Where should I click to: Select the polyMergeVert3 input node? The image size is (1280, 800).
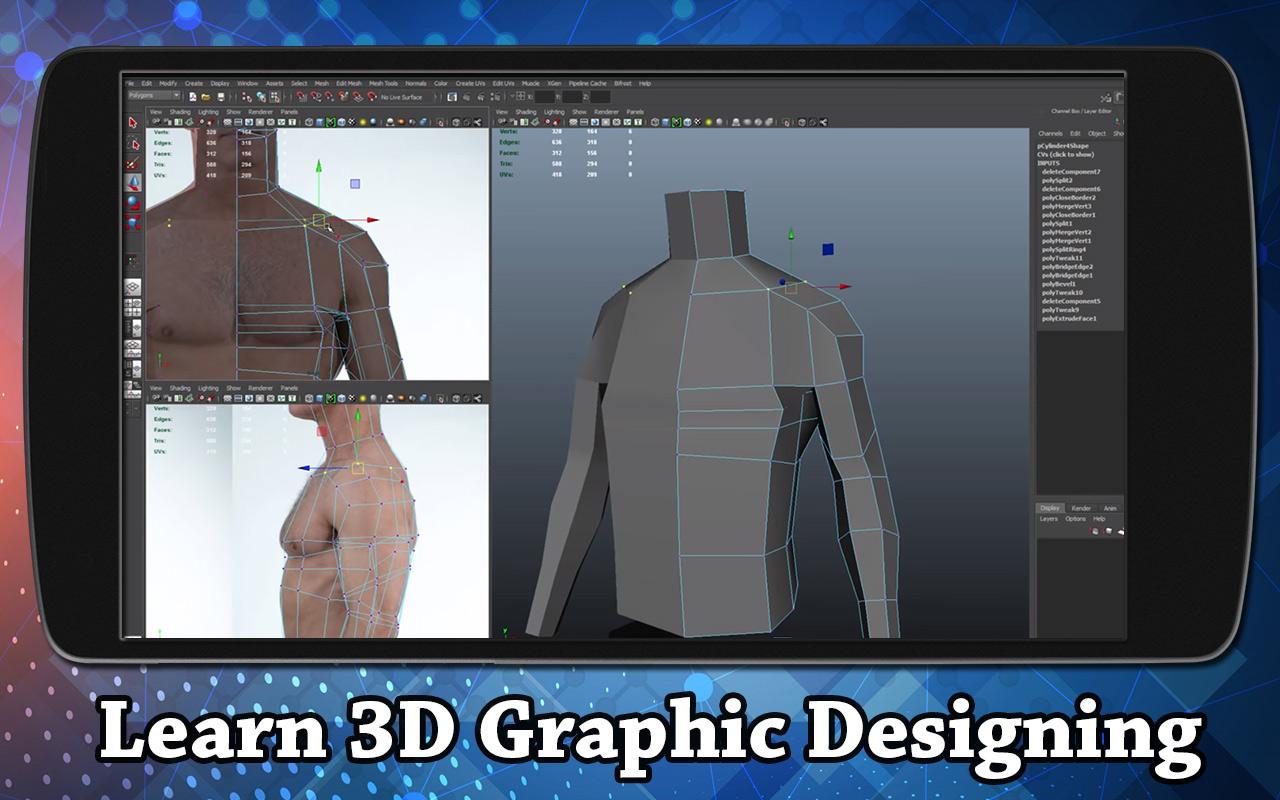click(x=1067, y=206)
